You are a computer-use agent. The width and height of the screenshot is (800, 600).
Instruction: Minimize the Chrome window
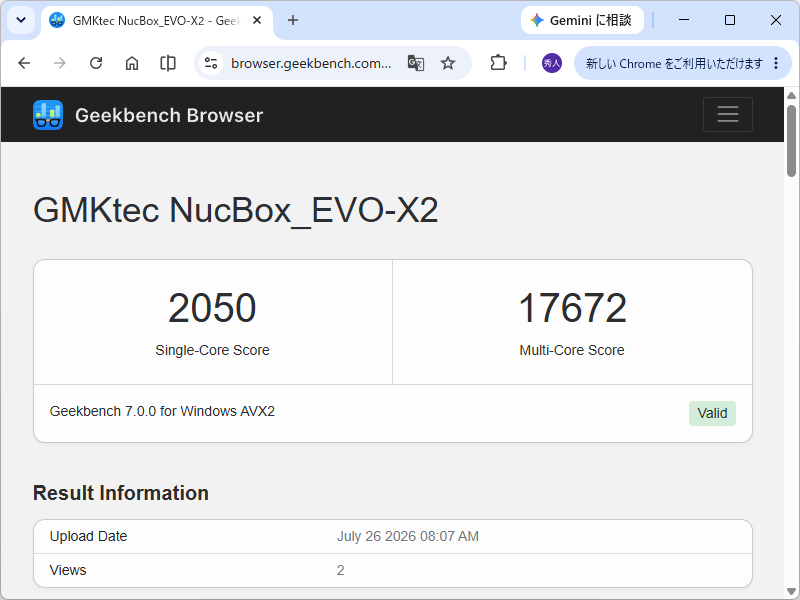point(684,20)
